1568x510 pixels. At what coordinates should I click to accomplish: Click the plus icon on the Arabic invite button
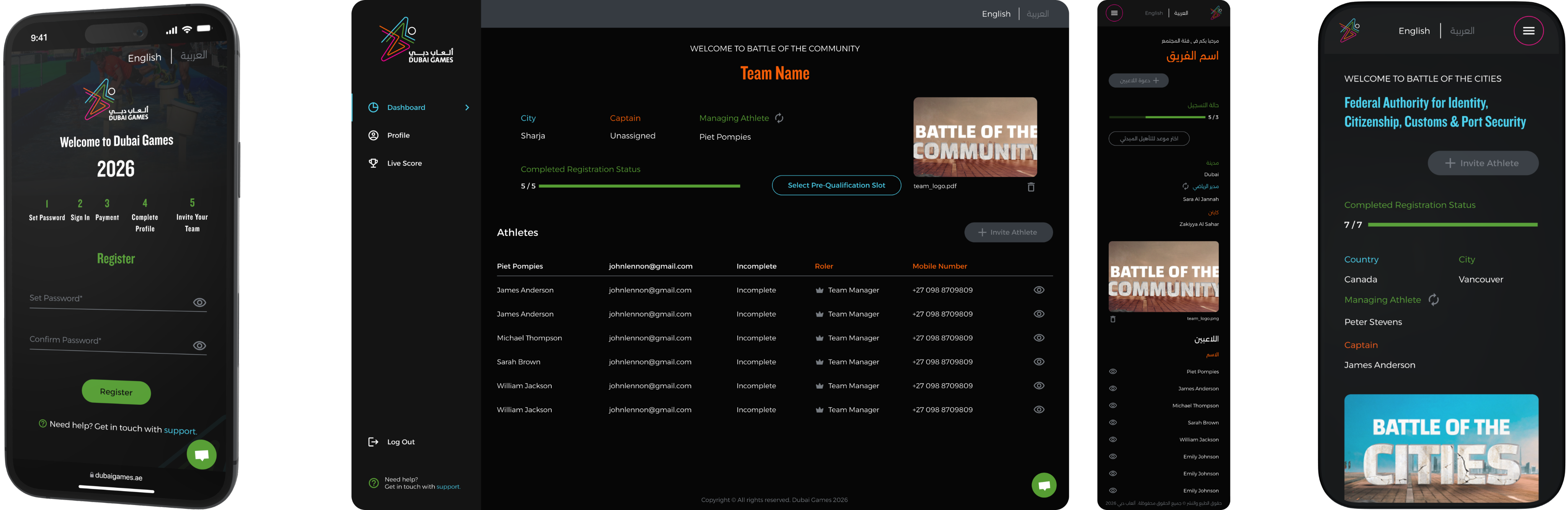coord(1156,80)
